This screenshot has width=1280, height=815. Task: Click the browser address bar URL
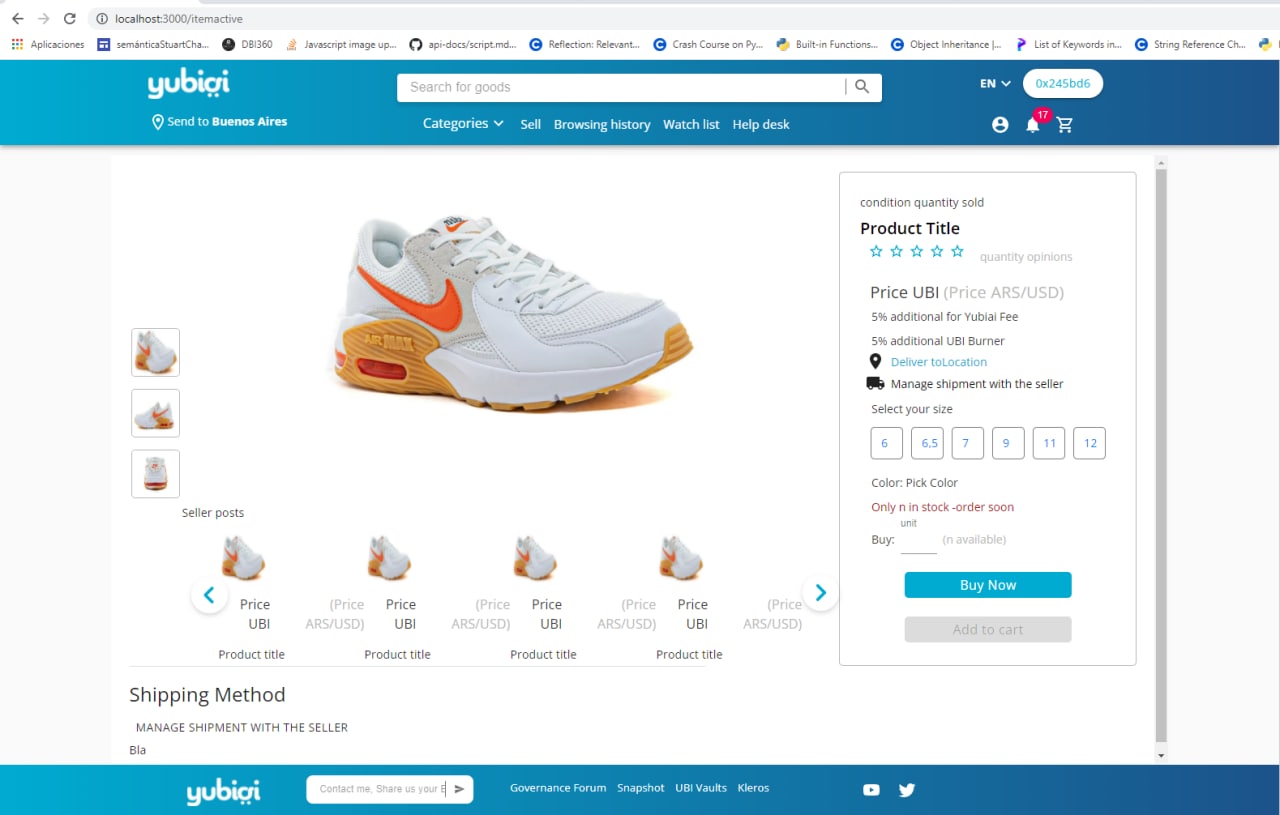coord(179,19)
